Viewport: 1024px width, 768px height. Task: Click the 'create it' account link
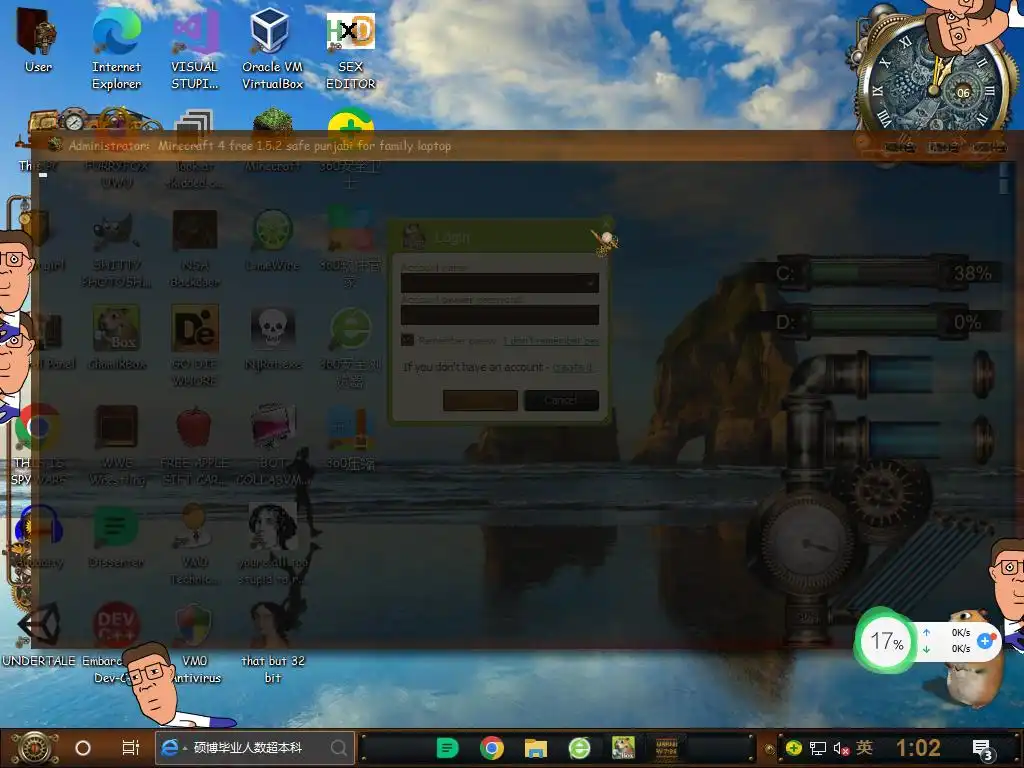[573, 367]
